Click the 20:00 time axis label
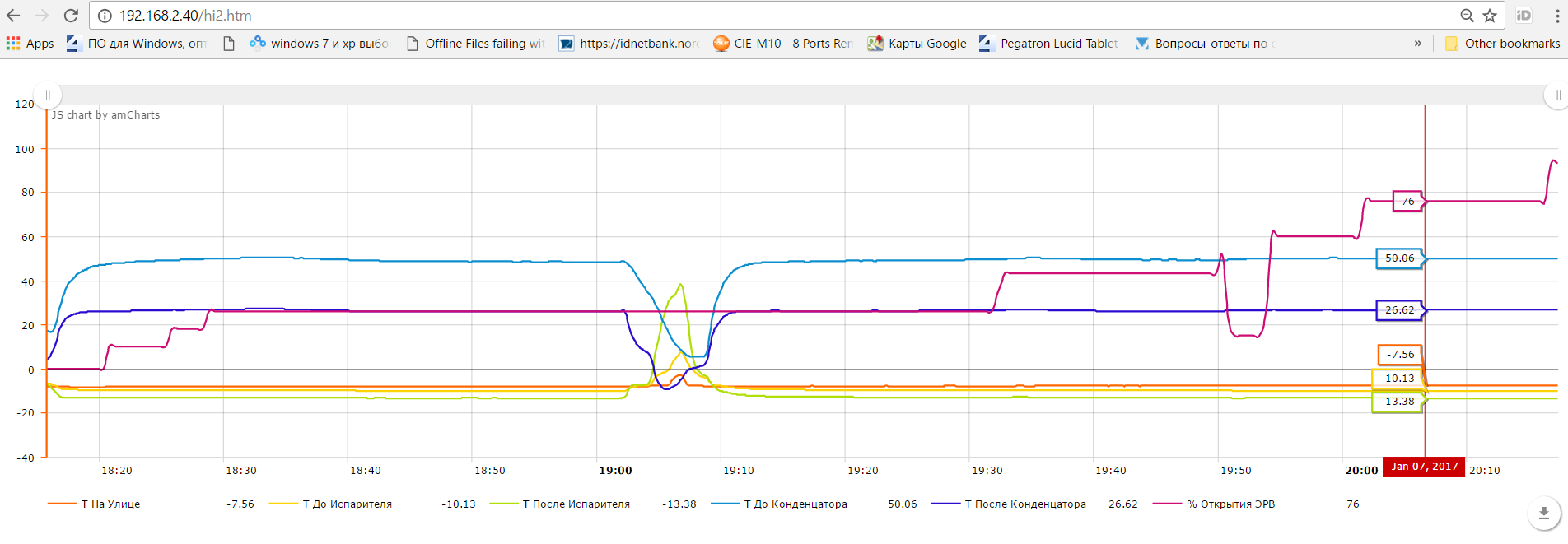Image resolution: width=1568 pixels, height=544 pixels. click(x=1361, y=471)
